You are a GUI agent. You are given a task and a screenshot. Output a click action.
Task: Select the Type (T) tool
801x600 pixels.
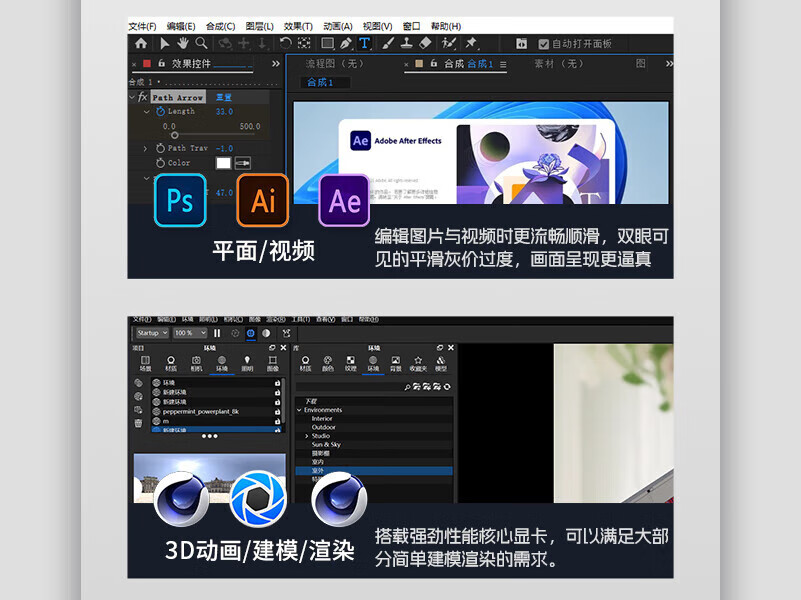tap(364, 43)
